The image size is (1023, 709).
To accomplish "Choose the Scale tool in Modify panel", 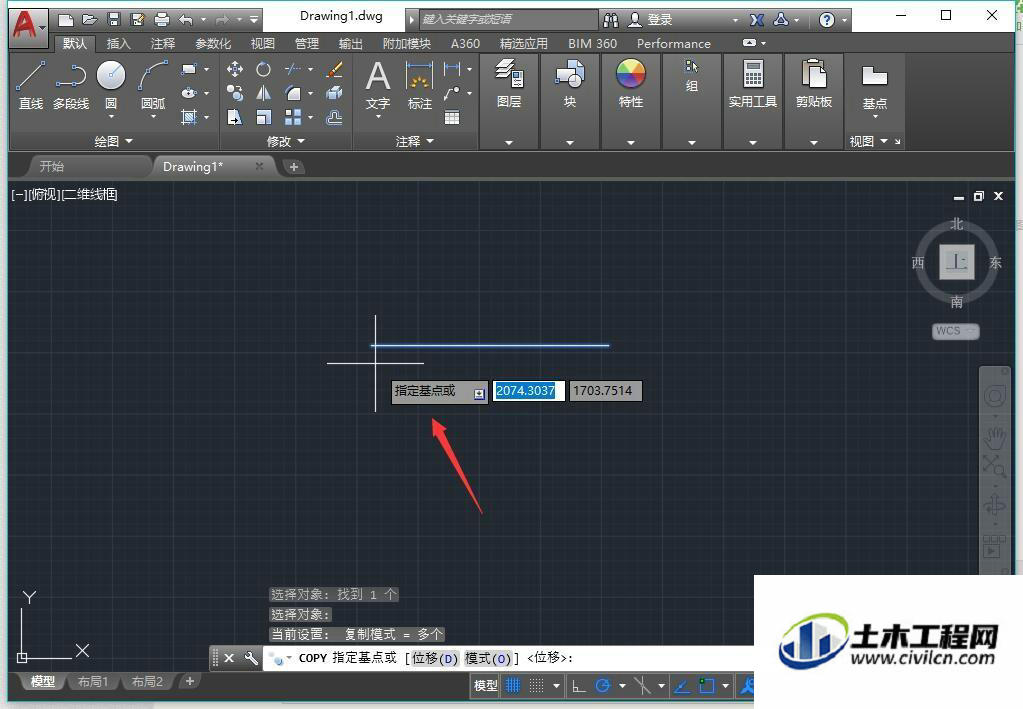I will [x=264, y=117].
